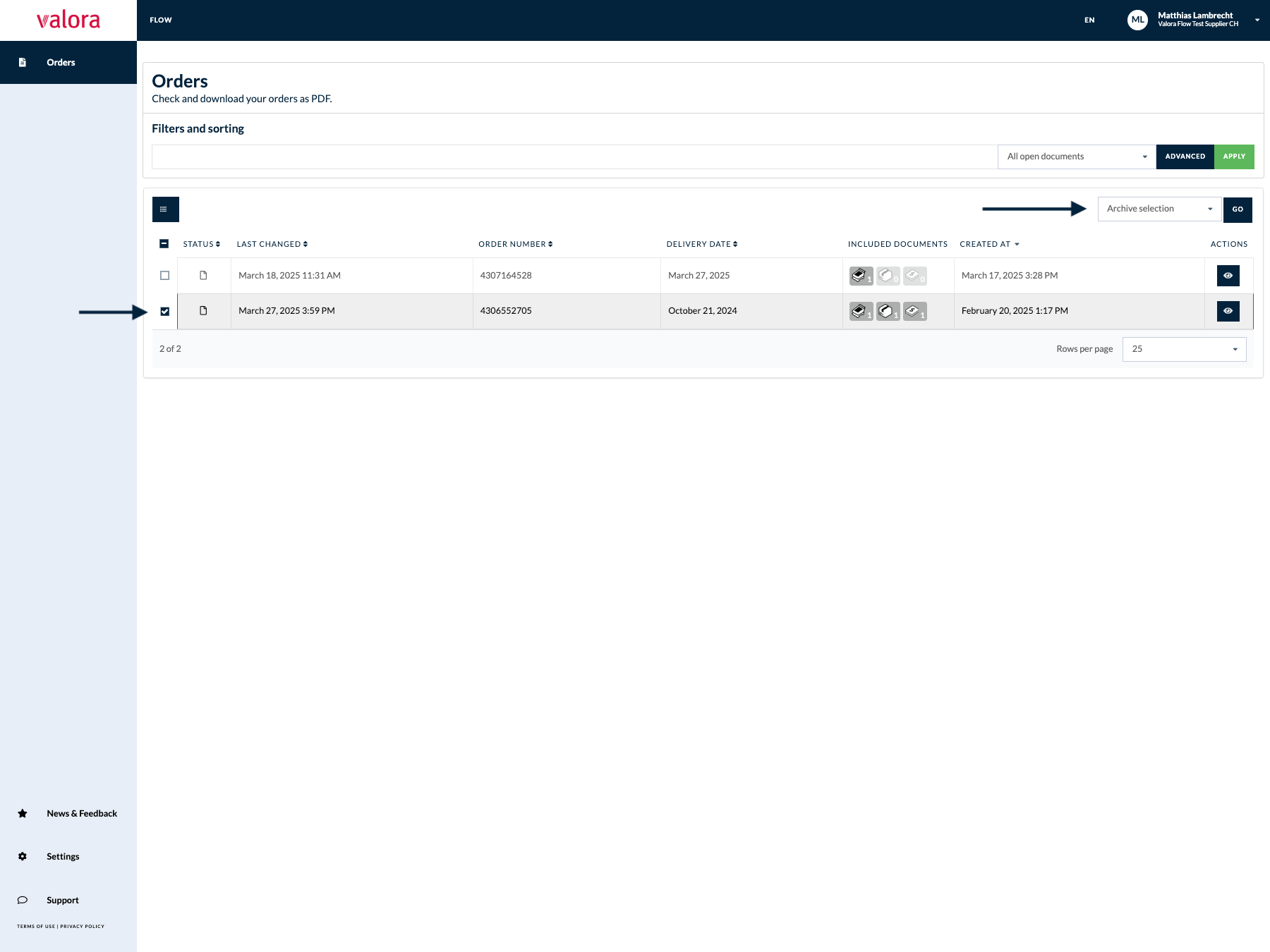Screen dimensions: 1270x952
Task: Expand the Matthias Lambrecht user menu arrow
Action: pos(1257,20)
